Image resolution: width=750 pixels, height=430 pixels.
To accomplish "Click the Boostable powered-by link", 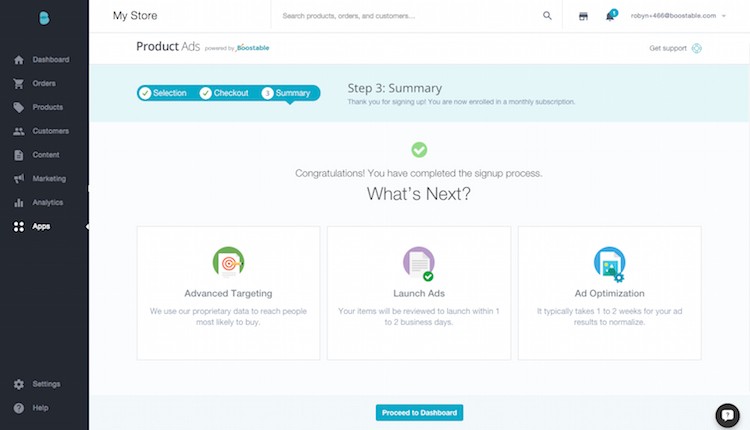I will tap(253, 48).
